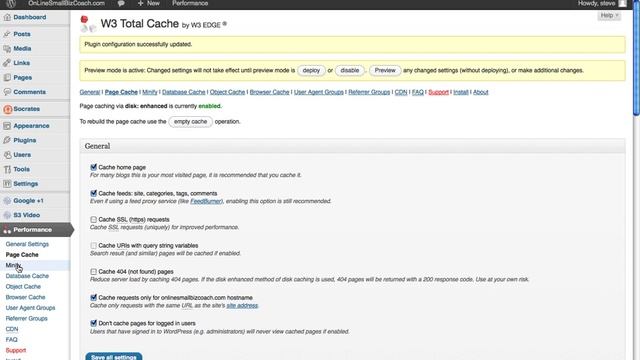Enable Cache SSL (https) requests
The width and height of the screenshot is (640, 360).
click(x=93, y=220)
